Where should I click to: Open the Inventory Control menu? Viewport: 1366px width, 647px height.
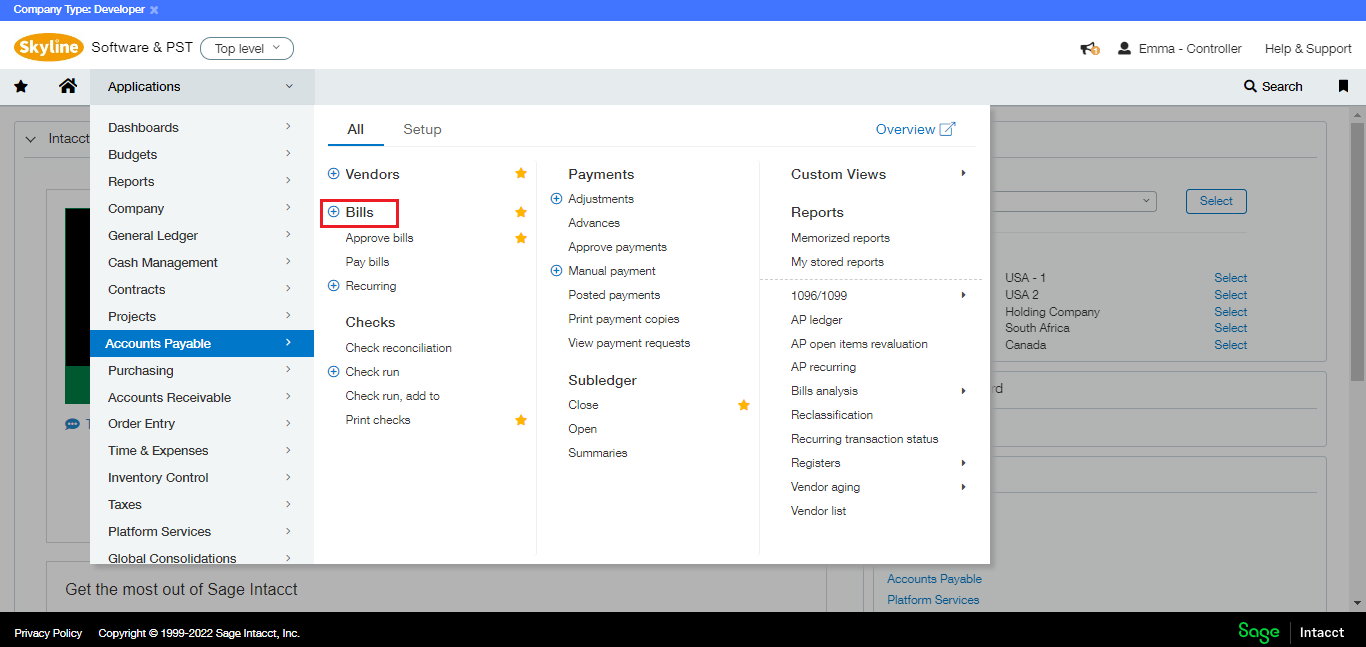pyautogui.click(x=202, y=477)
